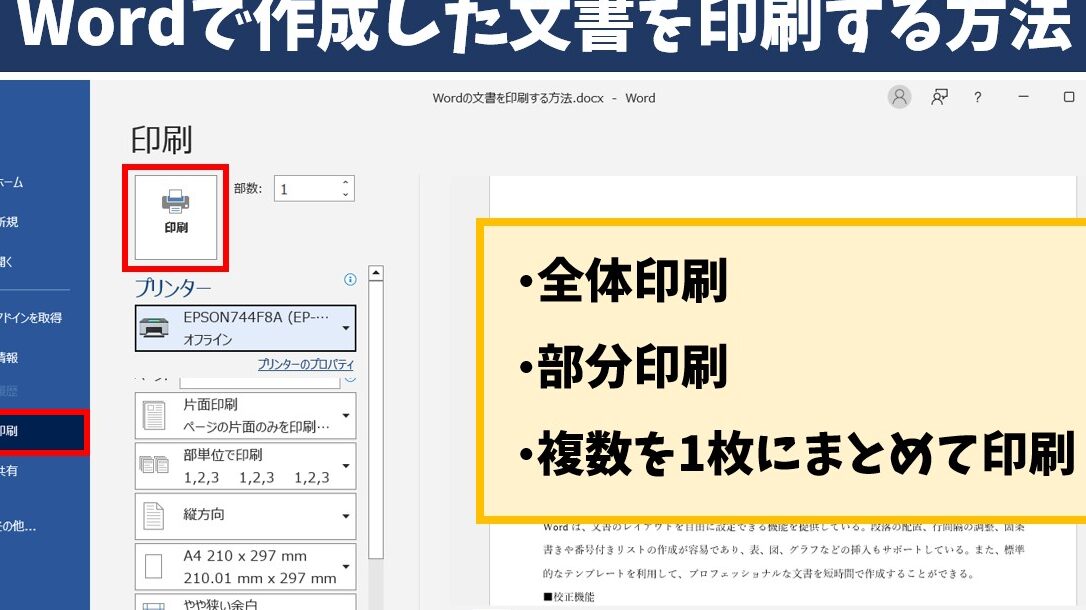Select 新規 in the backstage sidebar
The height and width of the screenshot is (610, 1086).
[10, 222]
